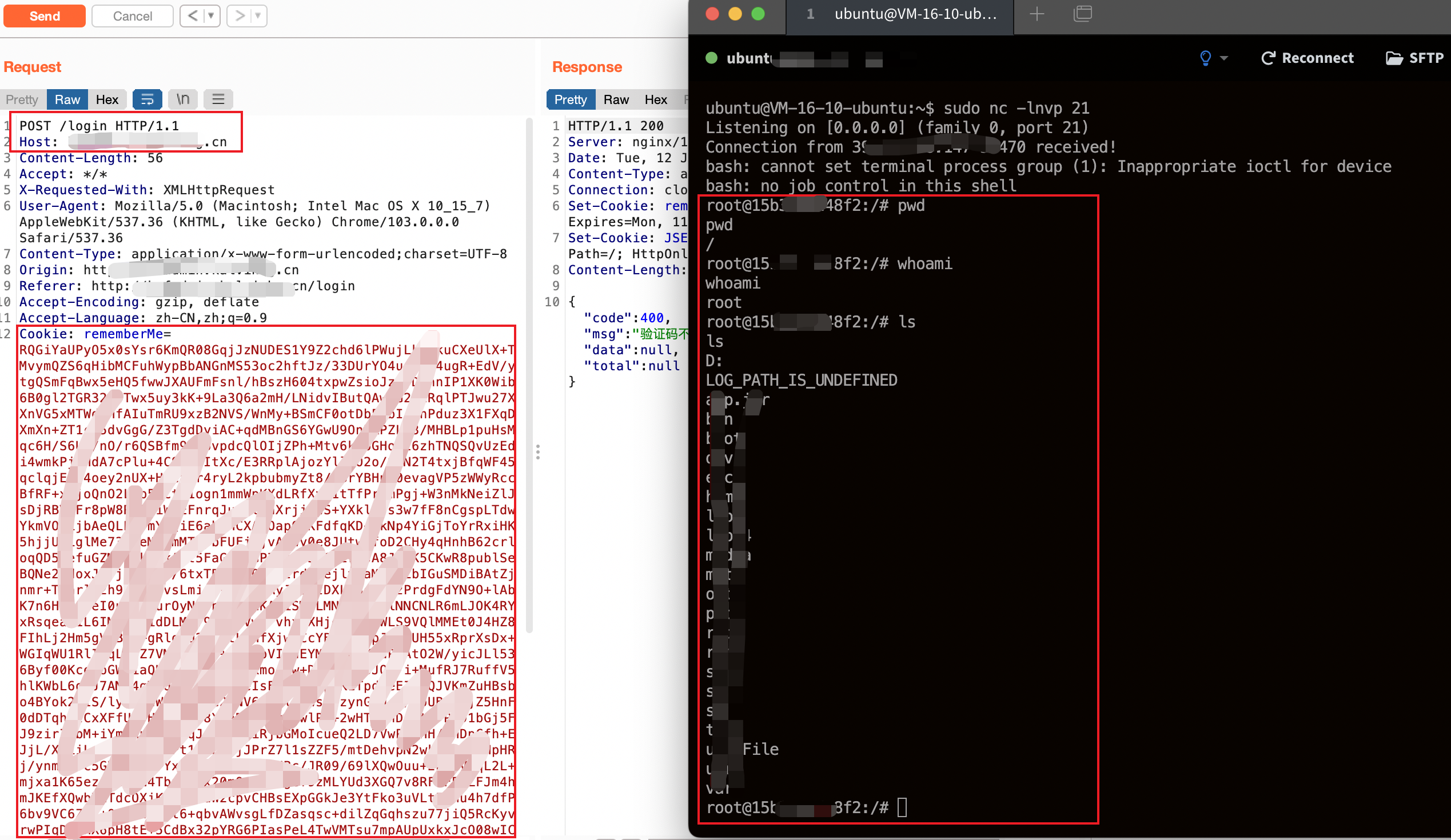Click LOG_PATH_IS_UNDEFINED in terminal output
This screenshot has width=1451, height=840.
[x=802, y=381]
